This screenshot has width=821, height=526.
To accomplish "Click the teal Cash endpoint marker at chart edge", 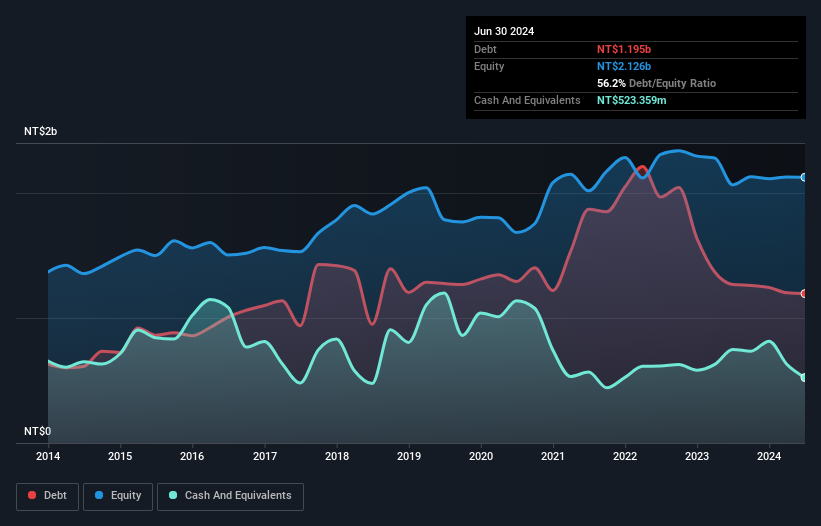I will [x=804, y=377].
